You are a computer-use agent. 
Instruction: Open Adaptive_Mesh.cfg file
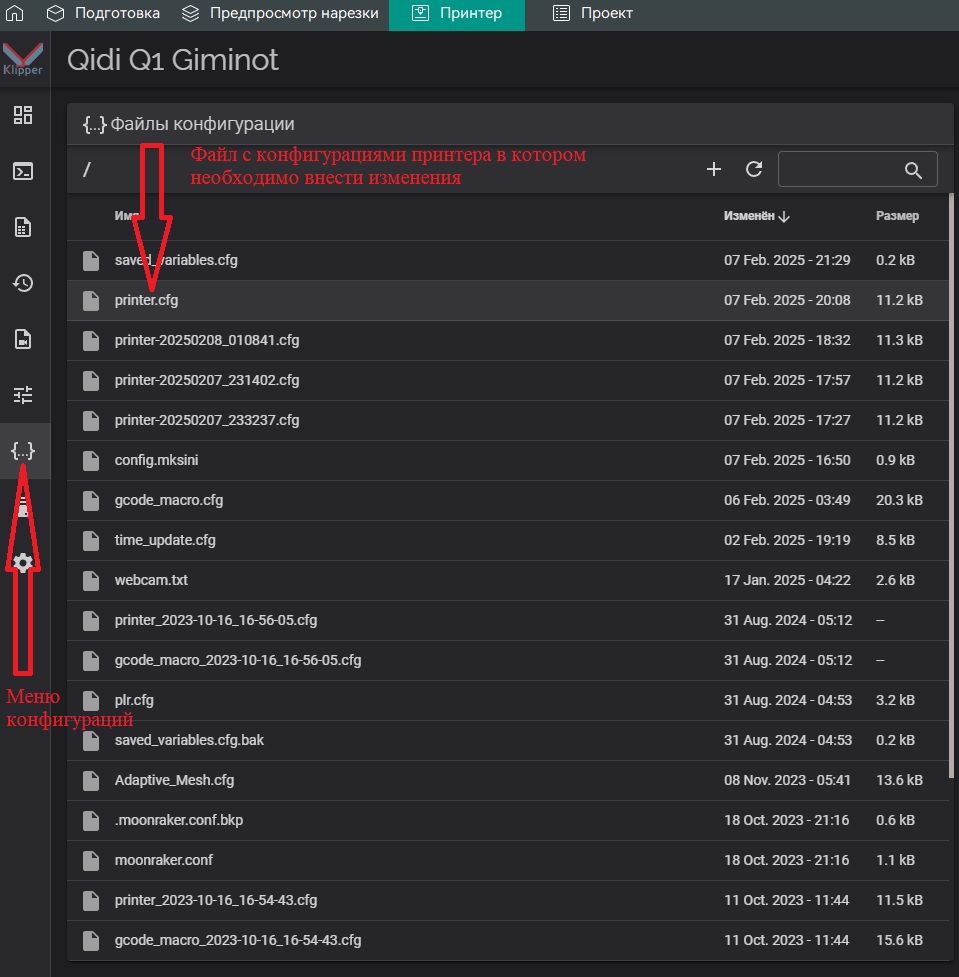point(508,780)
